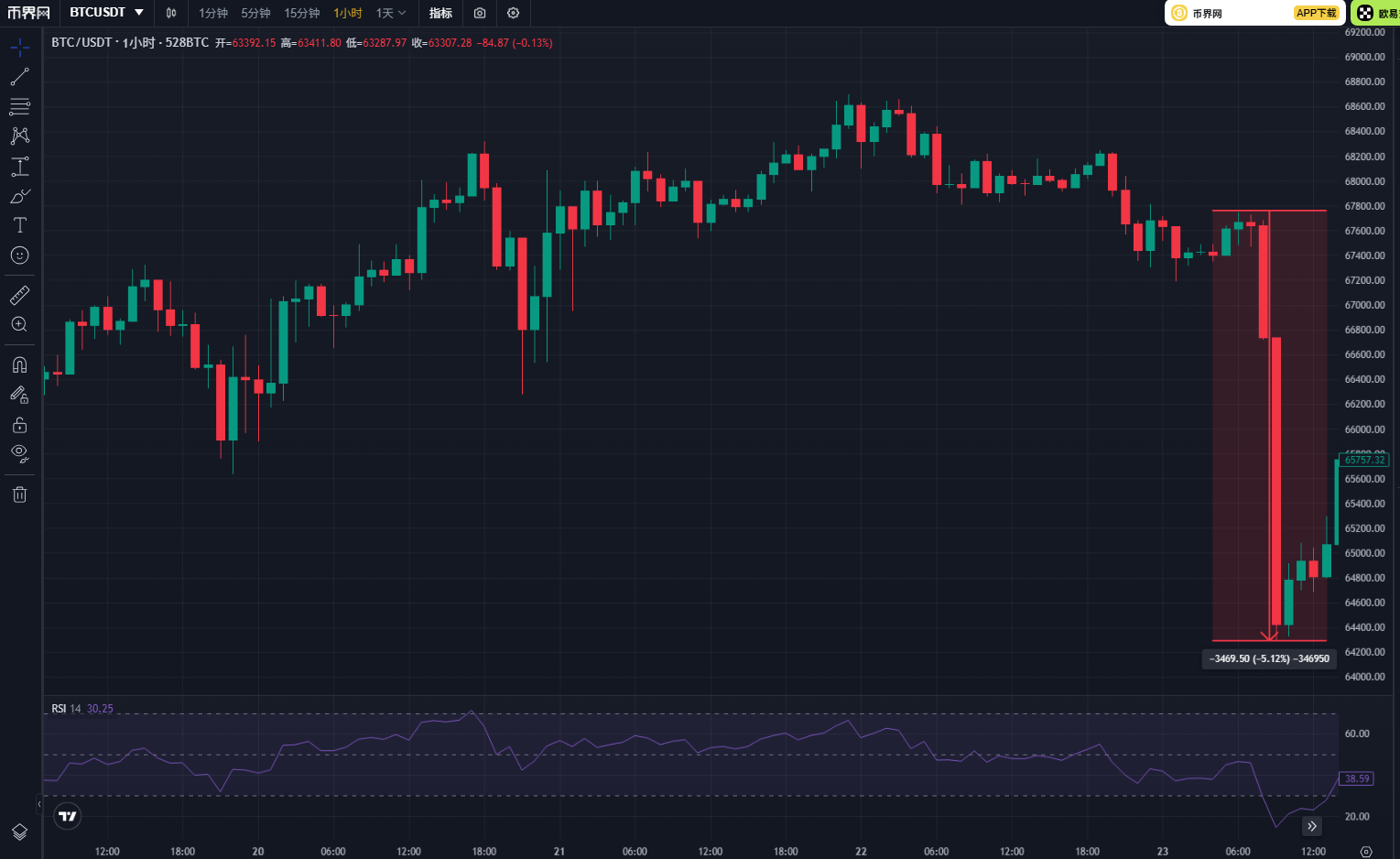Switch to the 5分钟 timeframe
This screenshot has width=1400, height=859.
point(255,13)
